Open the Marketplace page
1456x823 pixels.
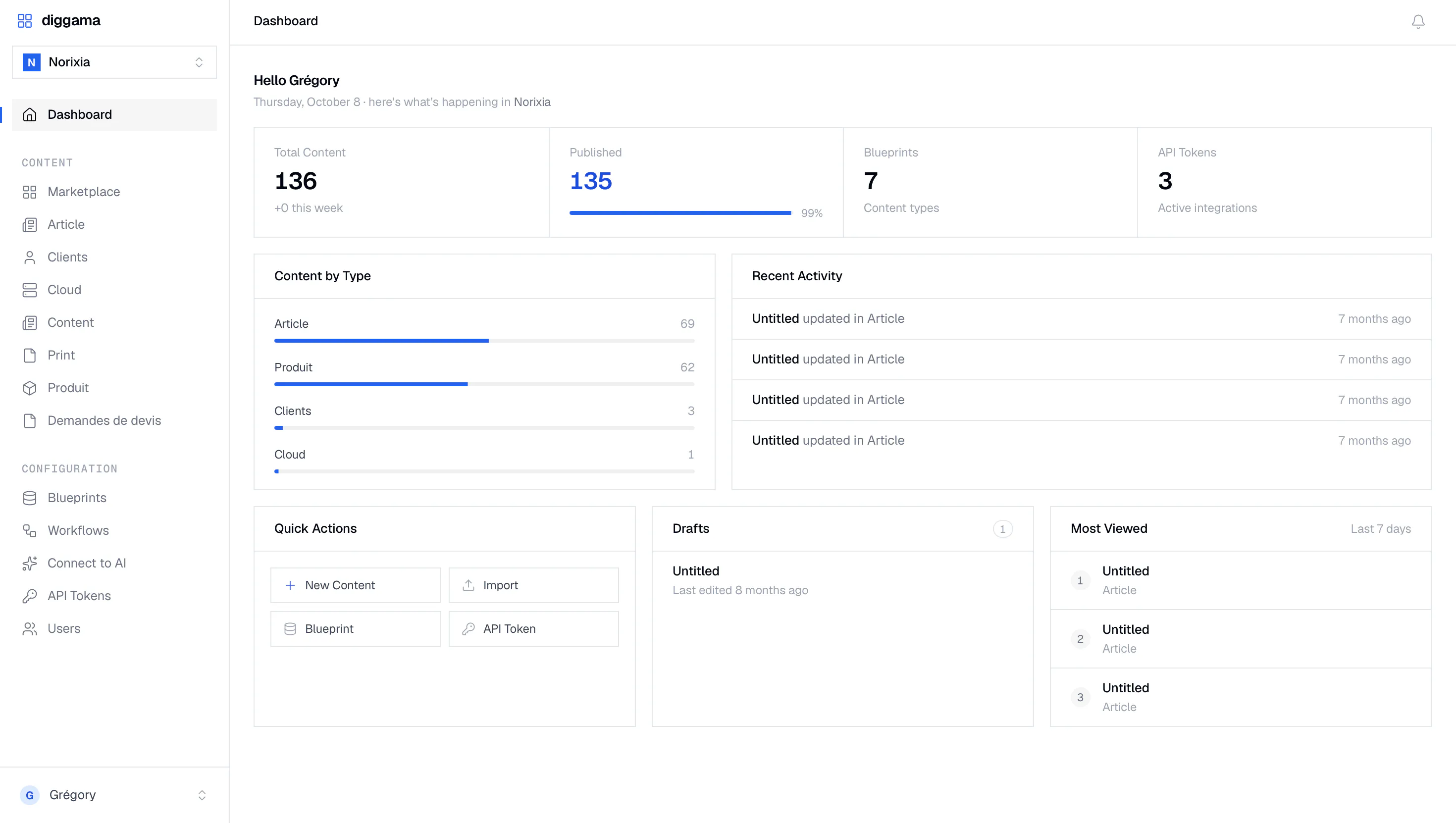(x=114, y=192)
